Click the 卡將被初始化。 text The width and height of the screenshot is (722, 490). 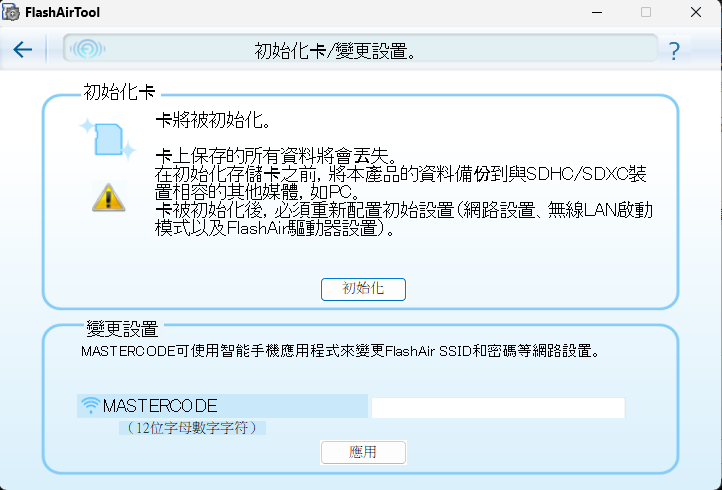pos(213,121)
